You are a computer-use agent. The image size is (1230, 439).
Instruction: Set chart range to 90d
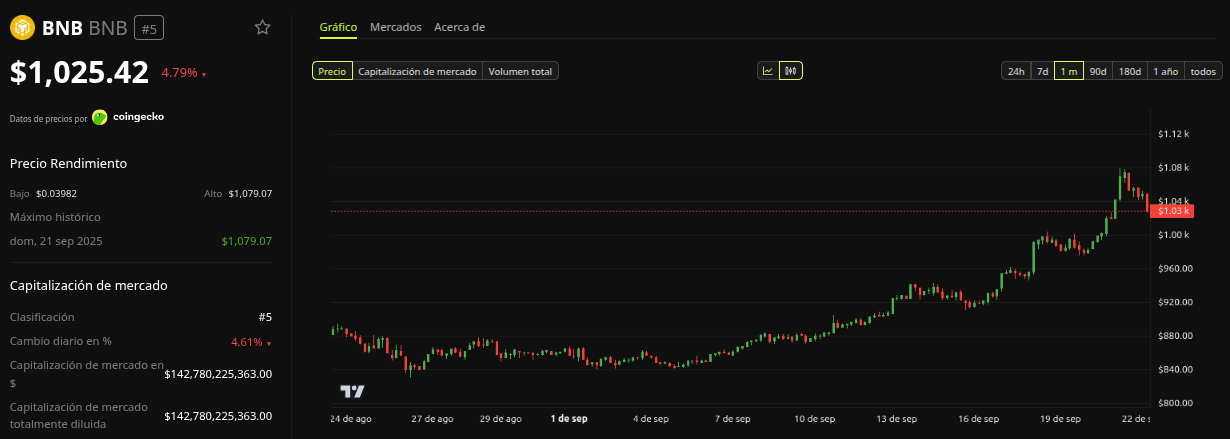pyautogui.click(x=1098, y=71)
